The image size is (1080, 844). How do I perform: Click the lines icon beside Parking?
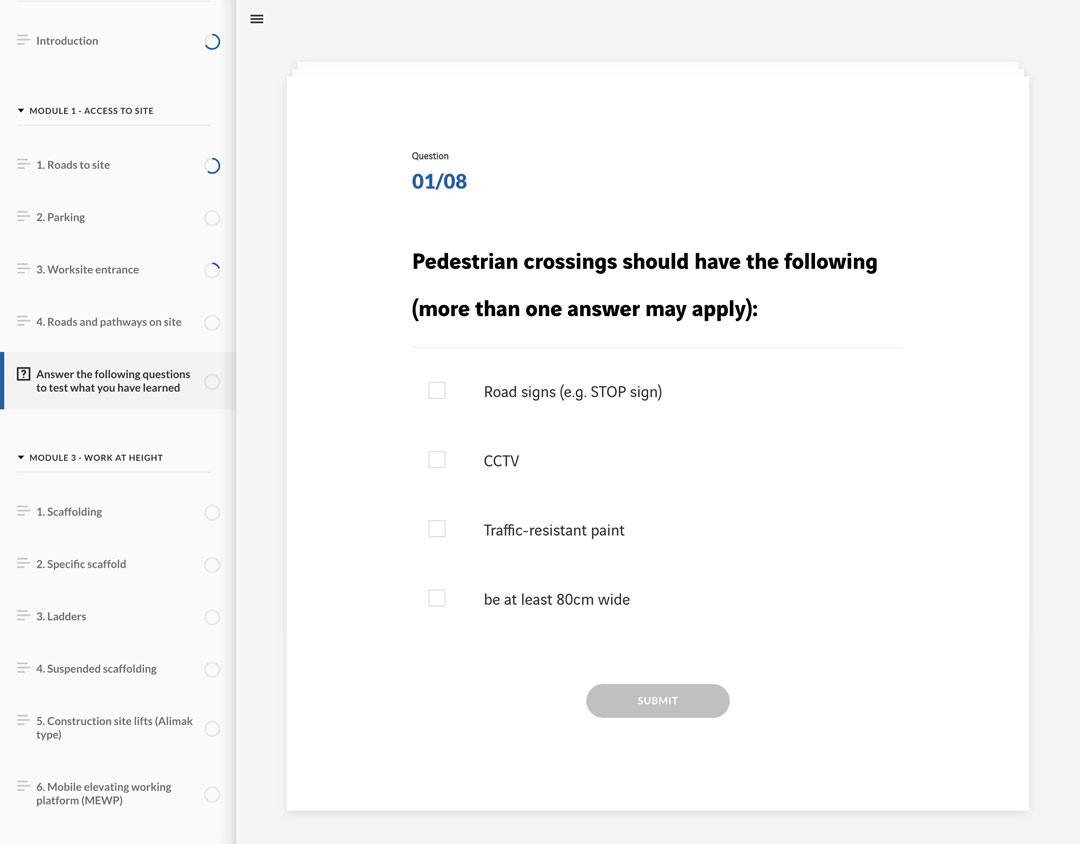click(x=23, y=216)
